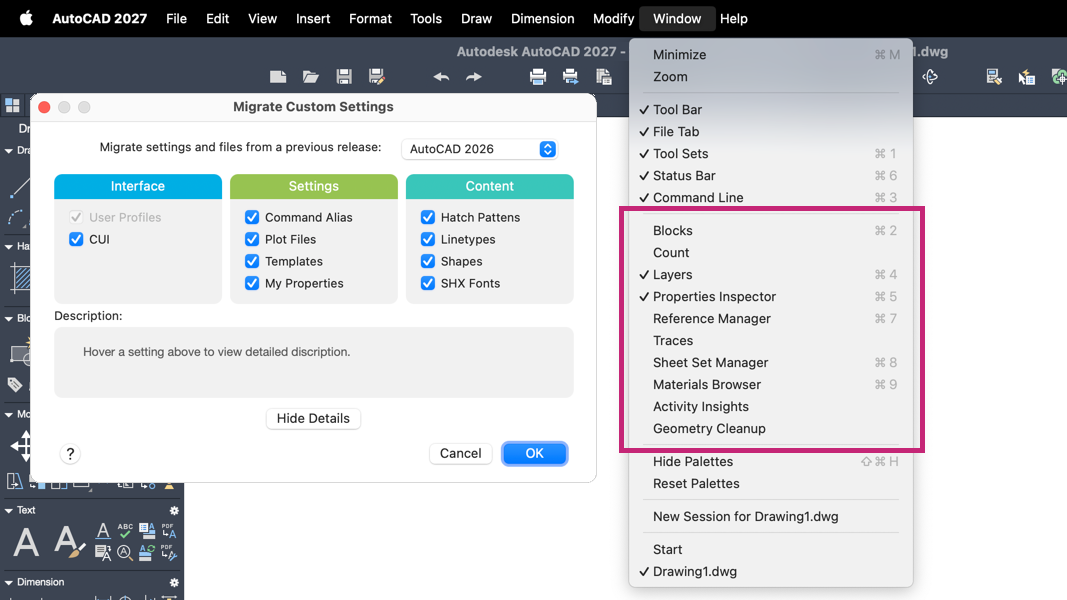Disable the SHX Fonts checkbox
This screenshot has height=600, width=1067.
pos(428,283)
